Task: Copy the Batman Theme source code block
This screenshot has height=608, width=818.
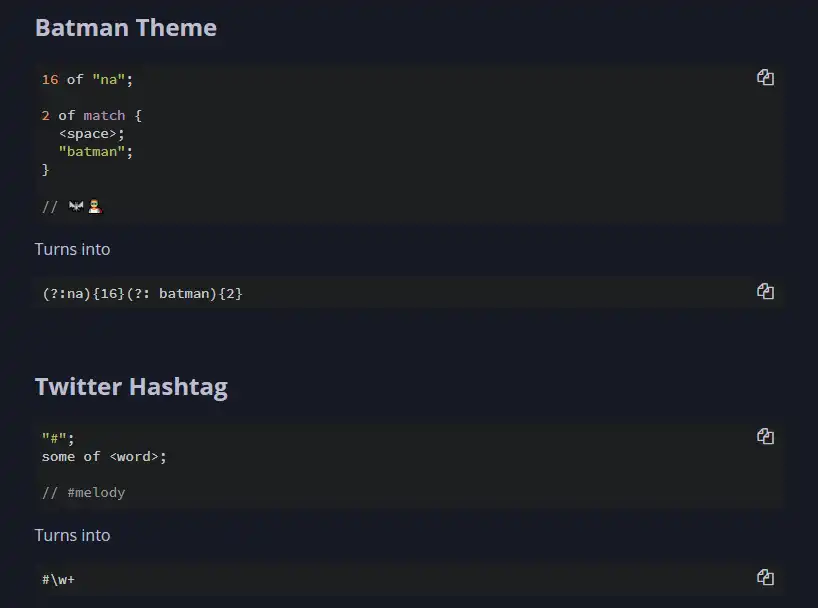Action: (x=765, y=77)
